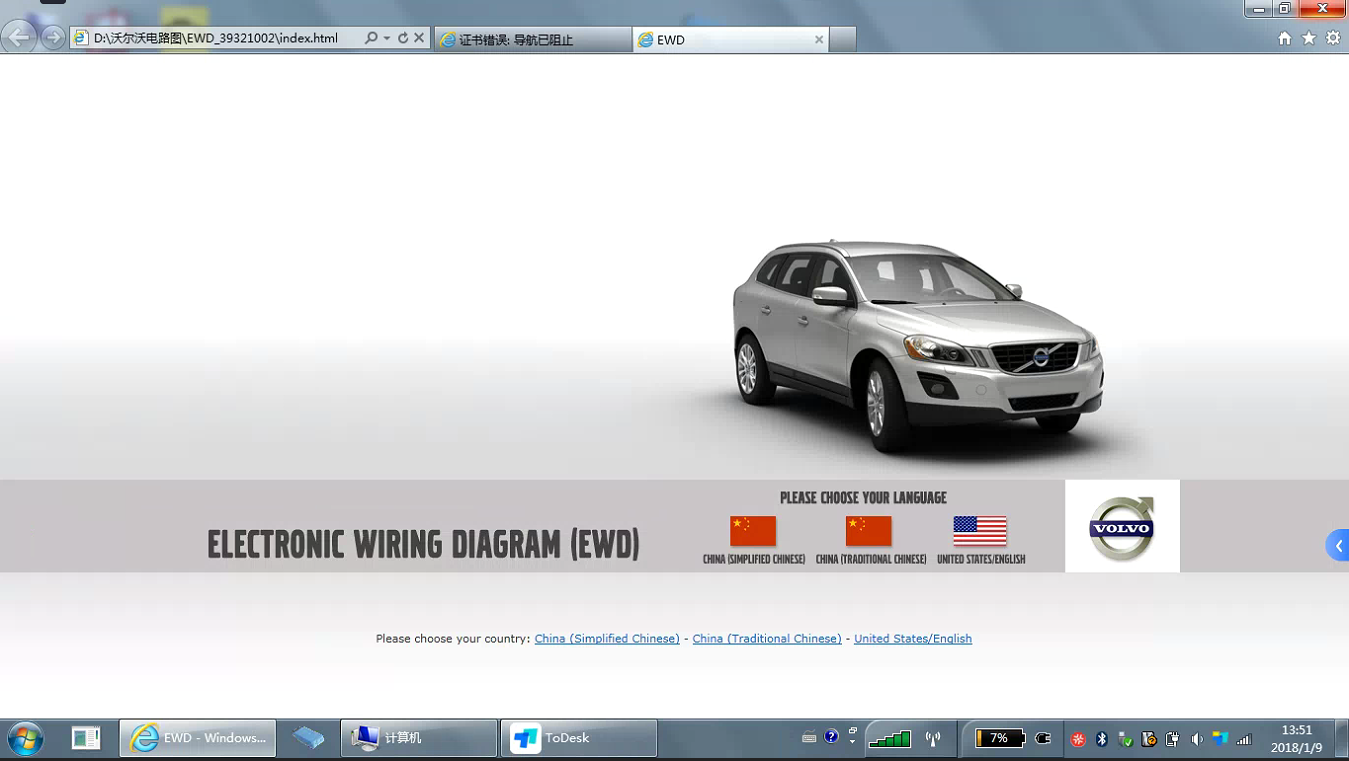Click the network signal bars tray icon
The width and height of the screenshot is (1349, 761).
click(x=1244, y=740)
